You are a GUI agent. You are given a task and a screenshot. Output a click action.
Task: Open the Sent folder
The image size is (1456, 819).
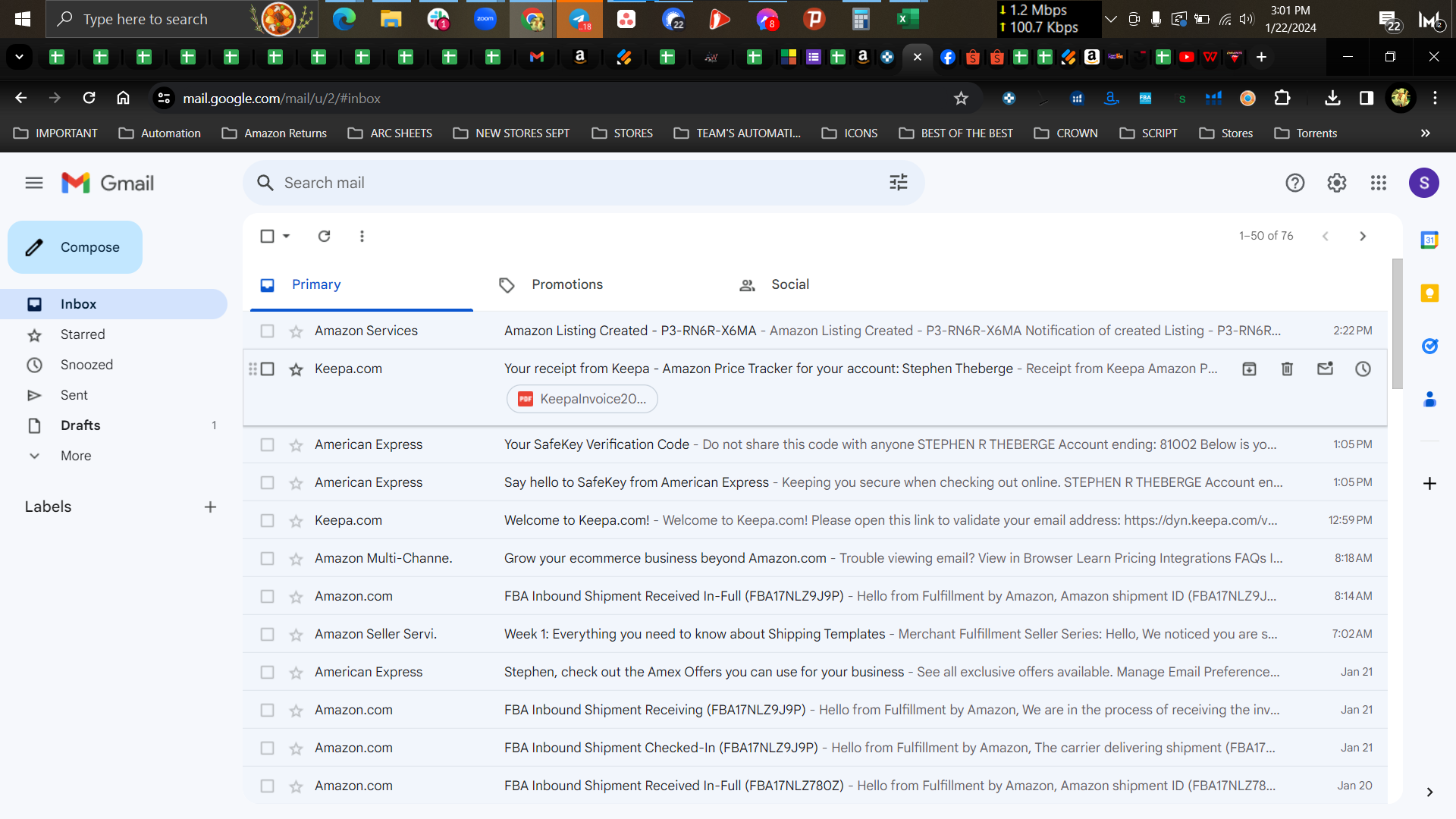114,395
